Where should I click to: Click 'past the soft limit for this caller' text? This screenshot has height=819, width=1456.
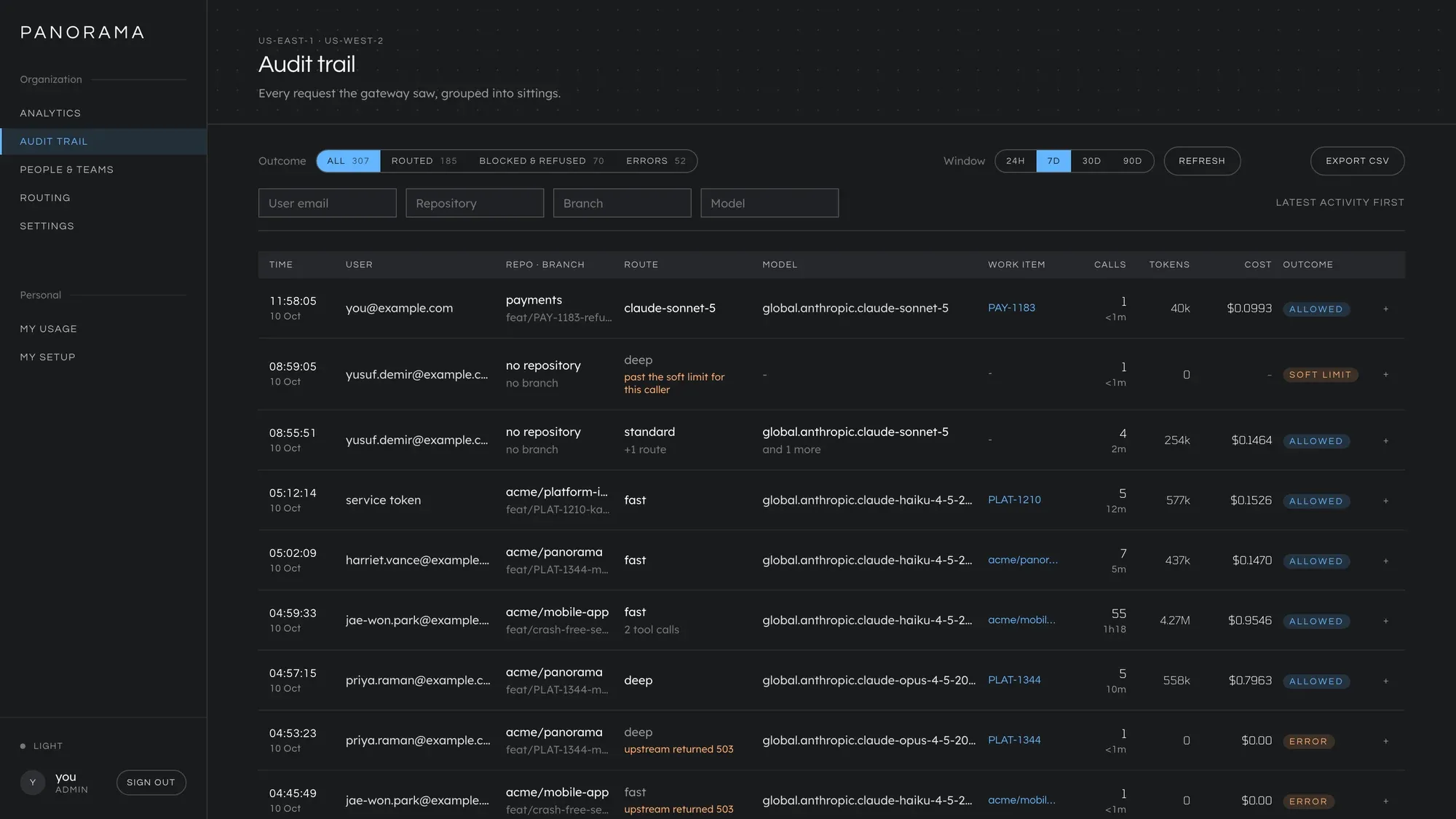coord(674,383)
